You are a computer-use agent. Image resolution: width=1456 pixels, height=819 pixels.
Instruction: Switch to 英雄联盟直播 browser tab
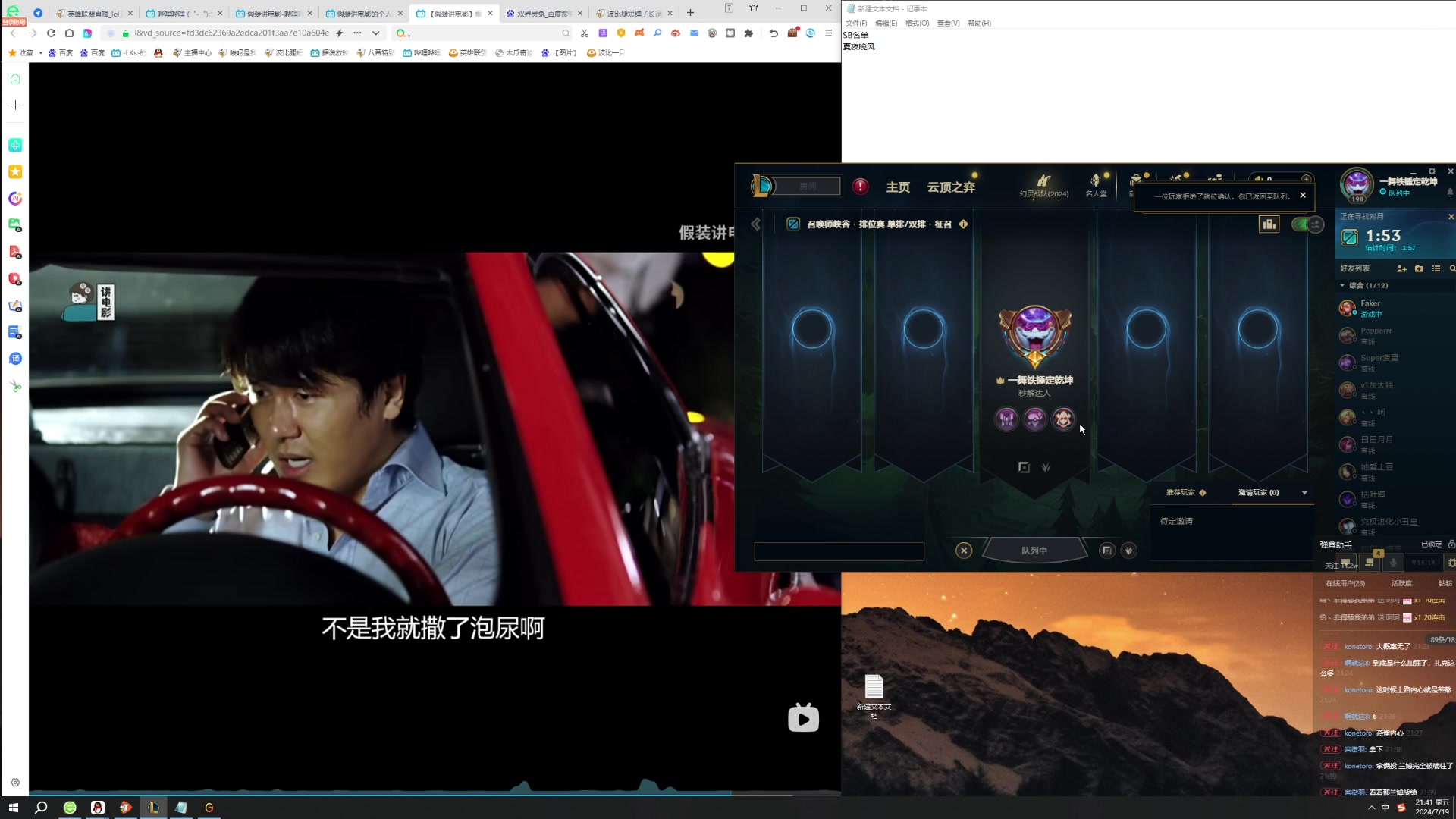tap(94, 14)
